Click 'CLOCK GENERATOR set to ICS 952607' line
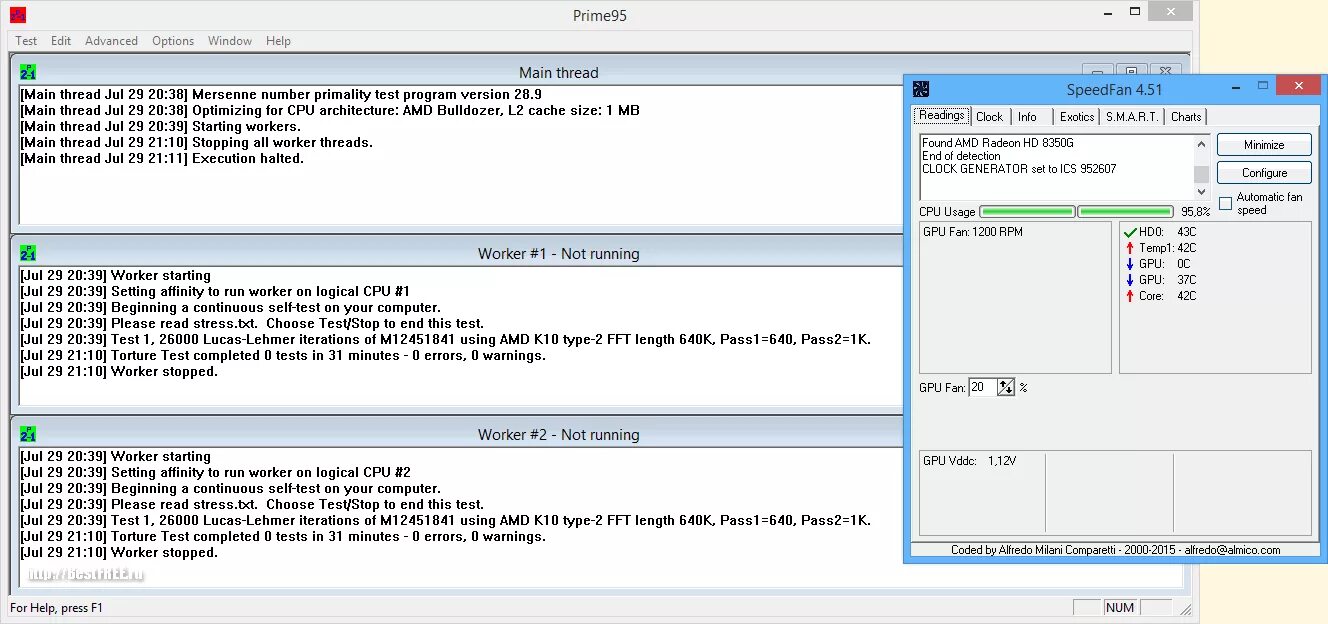This screenshot has width=1328, height=624. (x=1019, y=169)
